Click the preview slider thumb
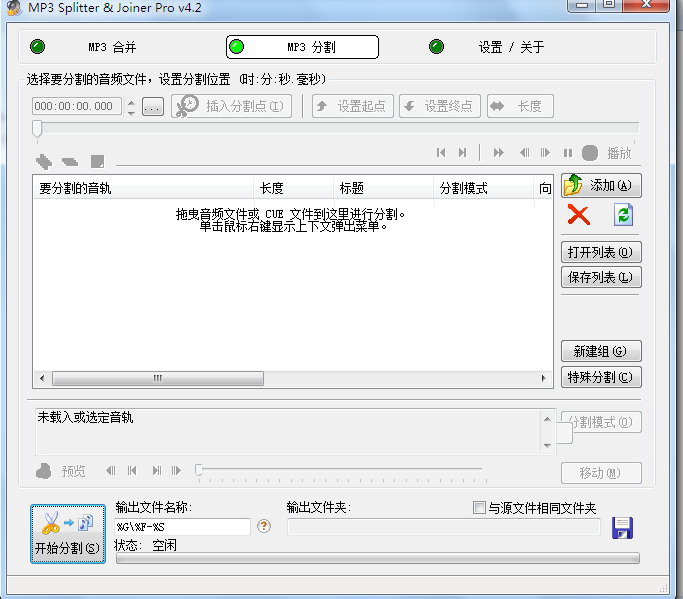 (199, 470)
